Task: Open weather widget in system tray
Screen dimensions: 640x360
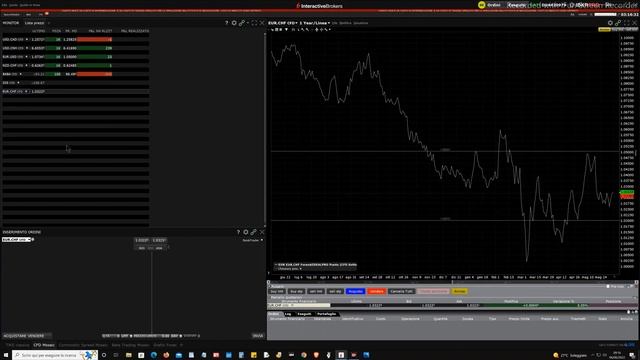Action: coord(570,356)
